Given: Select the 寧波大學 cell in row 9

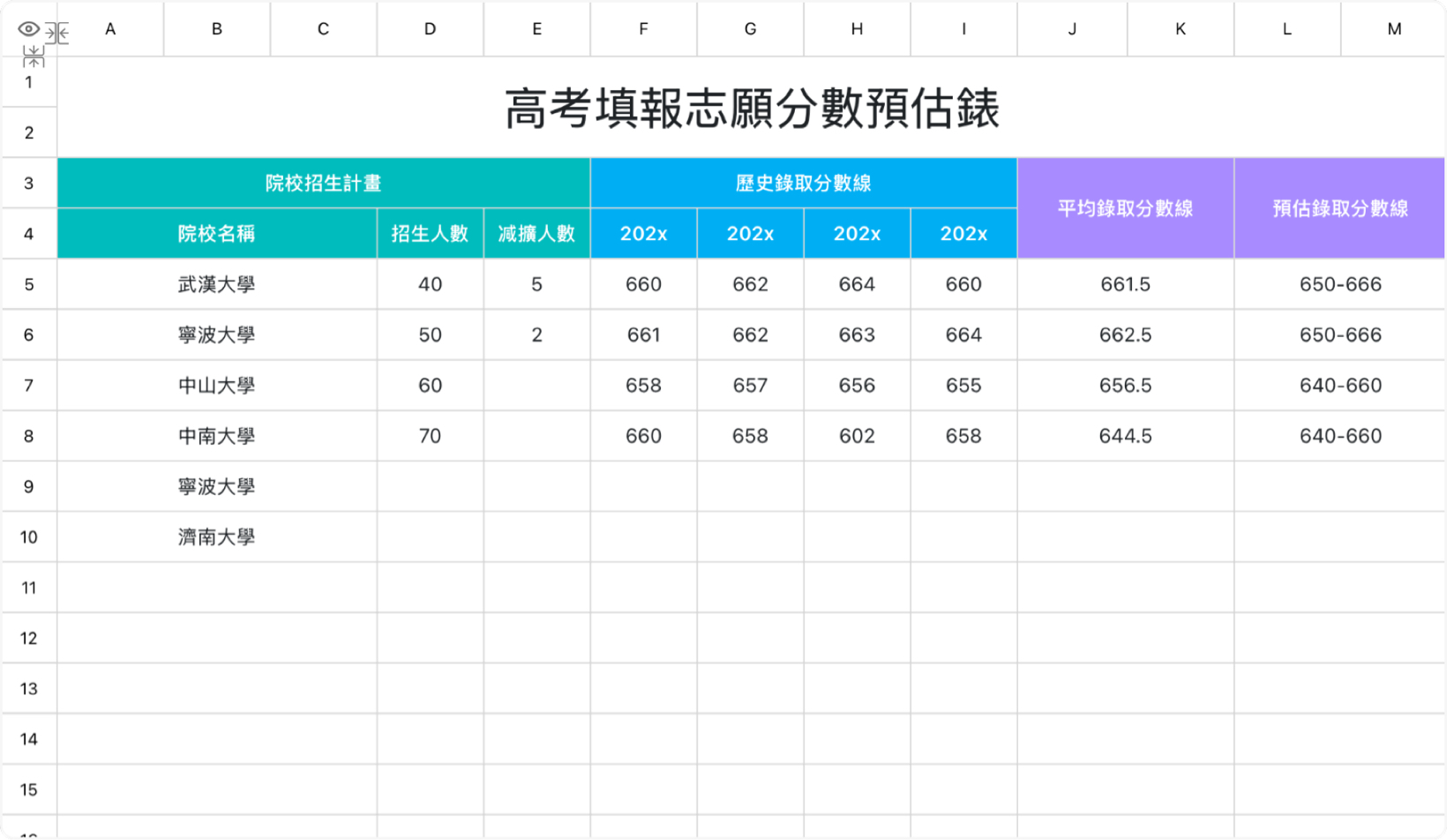Looking at the screenshot, I should click(217, 486).
